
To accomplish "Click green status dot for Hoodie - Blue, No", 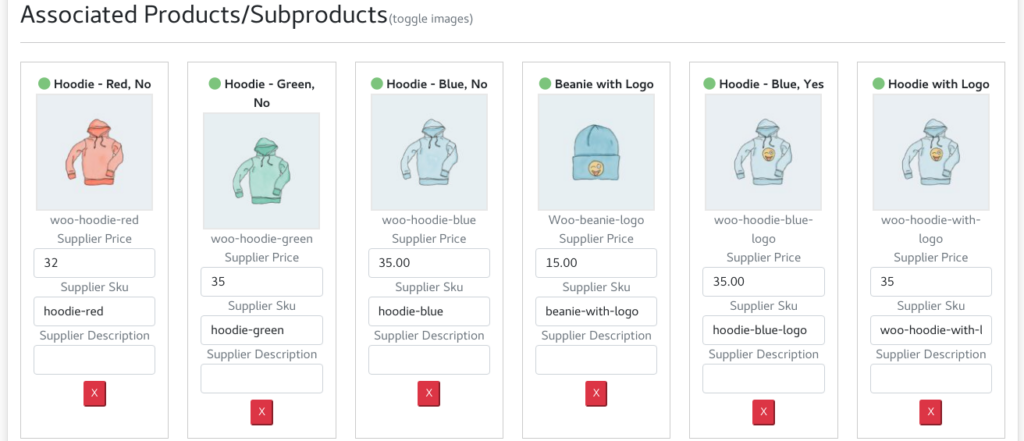I will point(377,84).
